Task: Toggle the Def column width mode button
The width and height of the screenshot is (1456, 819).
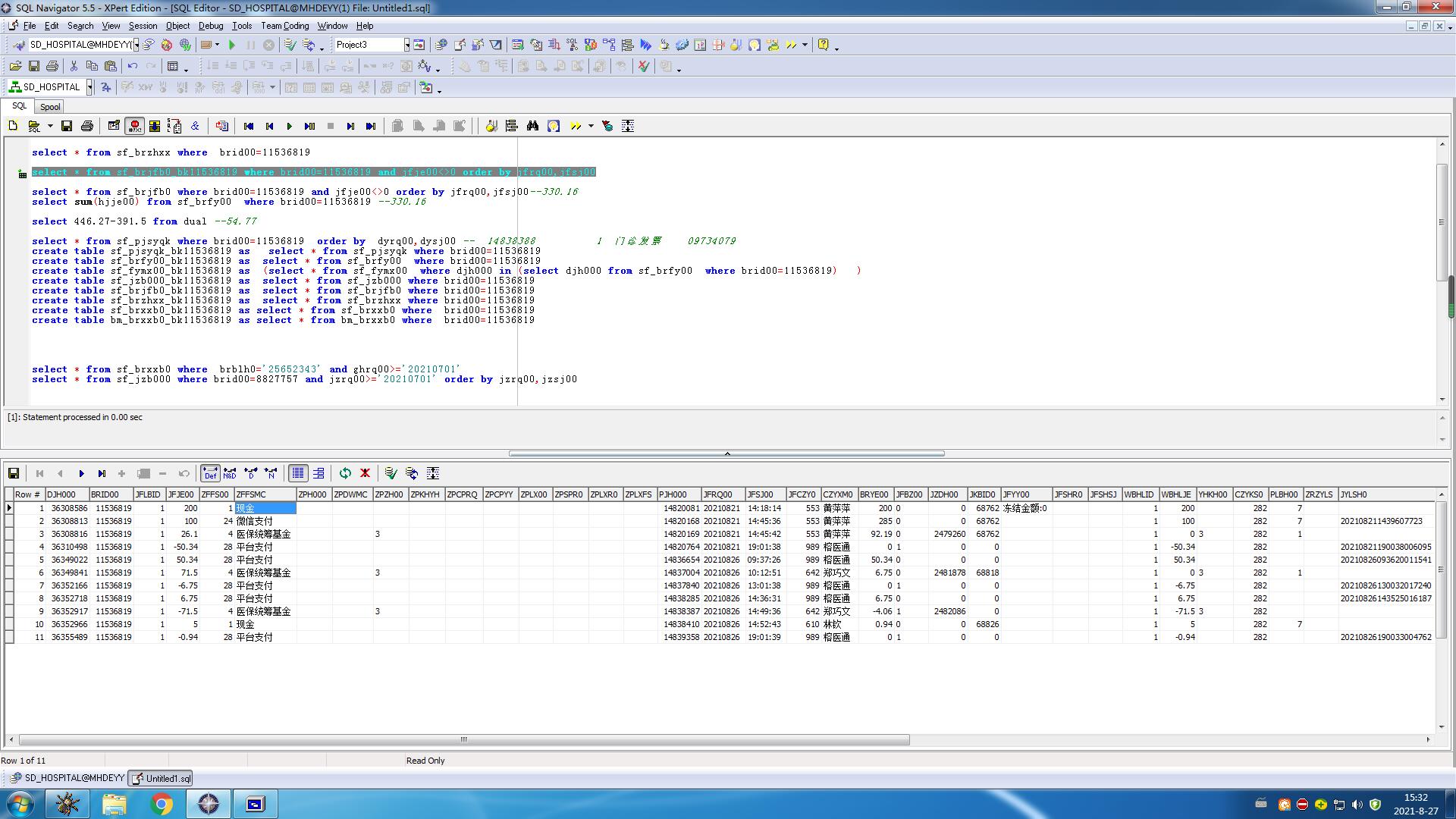Action: [210, 473]
